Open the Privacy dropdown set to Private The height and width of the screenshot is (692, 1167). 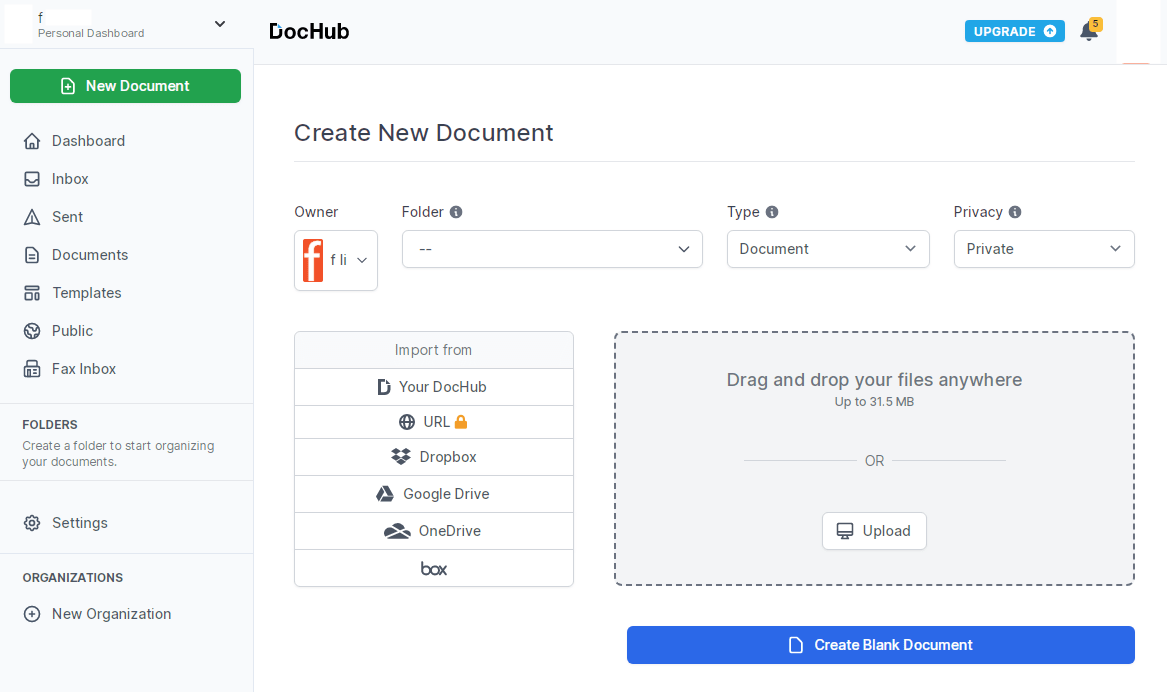click(1044, 249)
